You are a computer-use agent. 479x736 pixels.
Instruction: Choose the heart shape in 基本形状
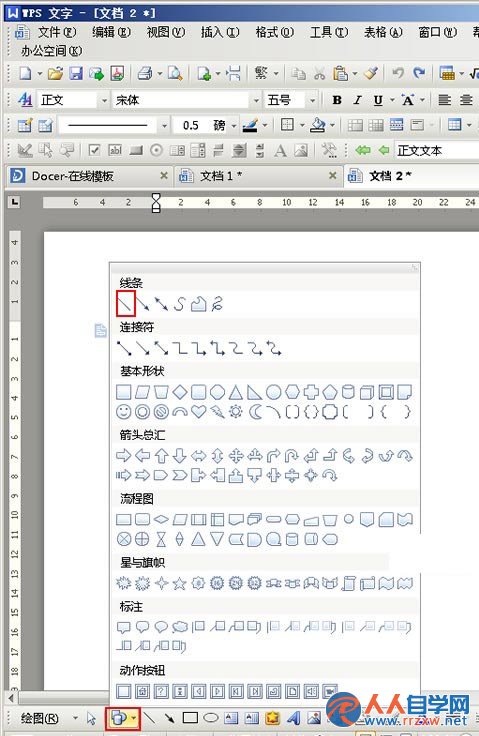(x=198, y=412)
